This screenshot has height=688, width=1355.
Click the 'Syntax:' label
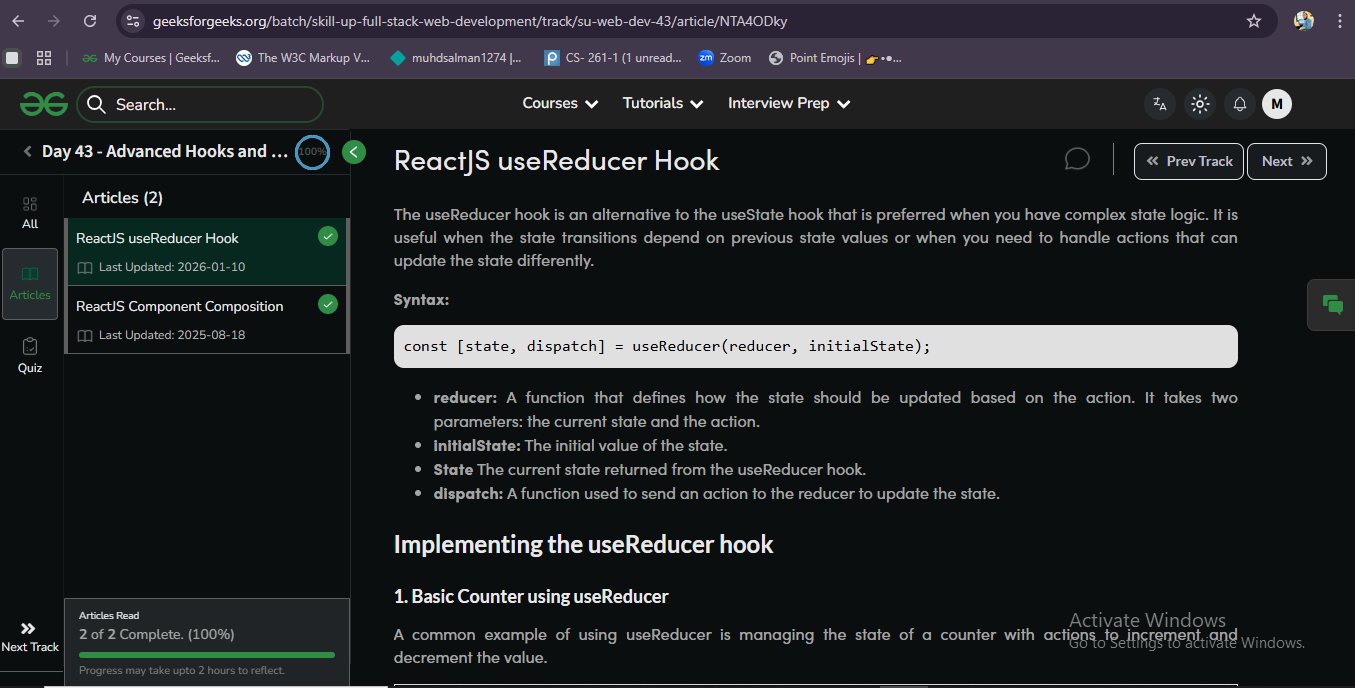pyautogui.click(x=422, y=300)
